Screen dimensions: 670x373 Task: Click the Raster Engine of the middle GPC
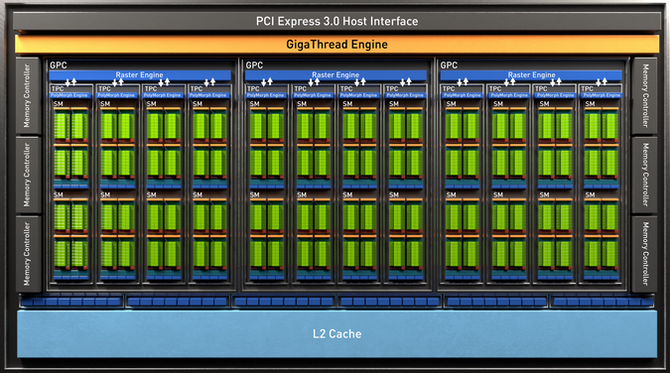(335, 75)
